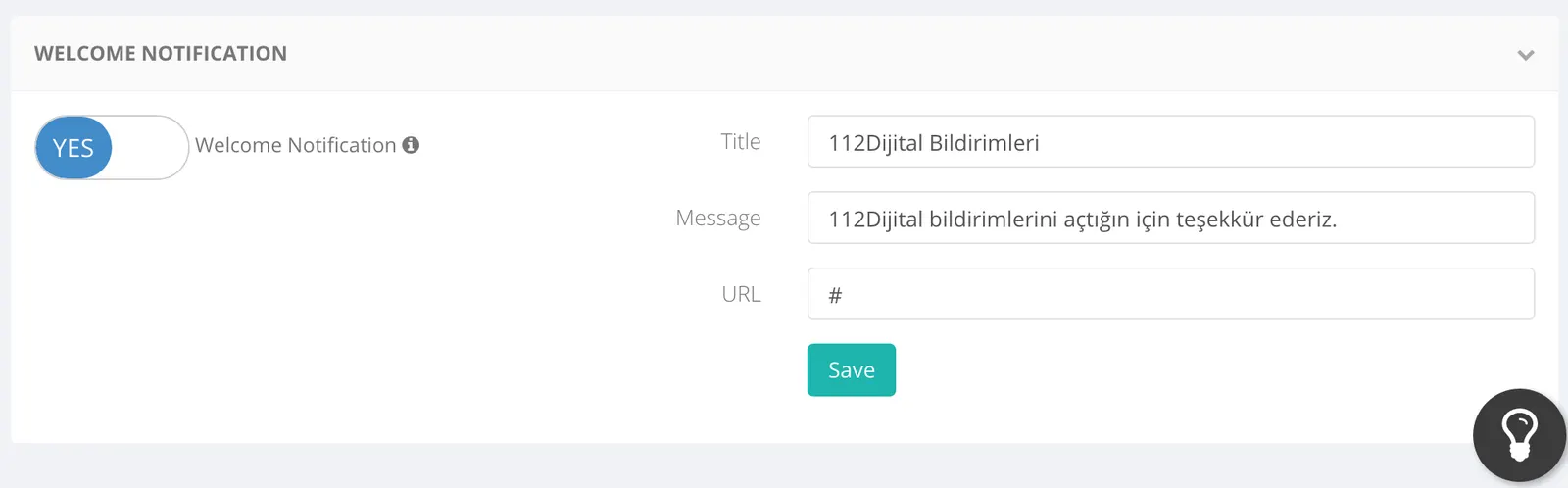
Task: Click the info icon beside Welcome Notification
Action: click(x=411, y=145)
